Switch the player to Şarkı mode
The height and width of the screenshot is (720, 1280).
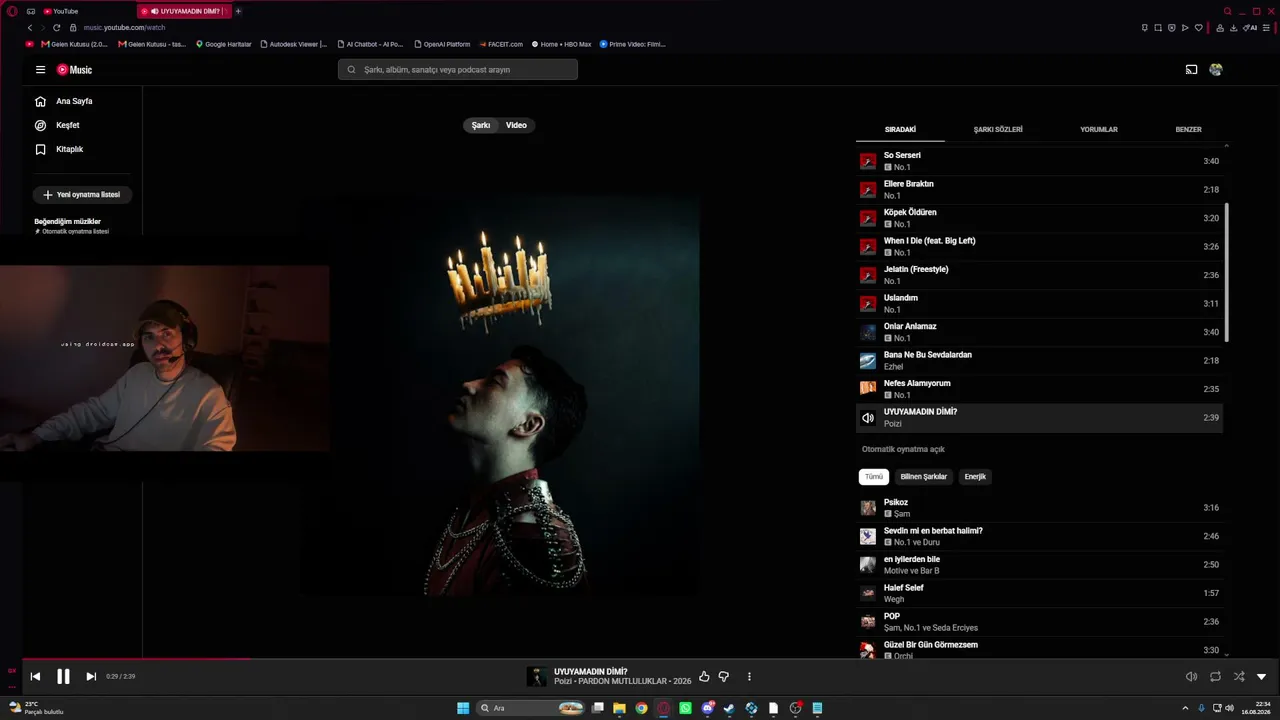click(x=481, y=125)
